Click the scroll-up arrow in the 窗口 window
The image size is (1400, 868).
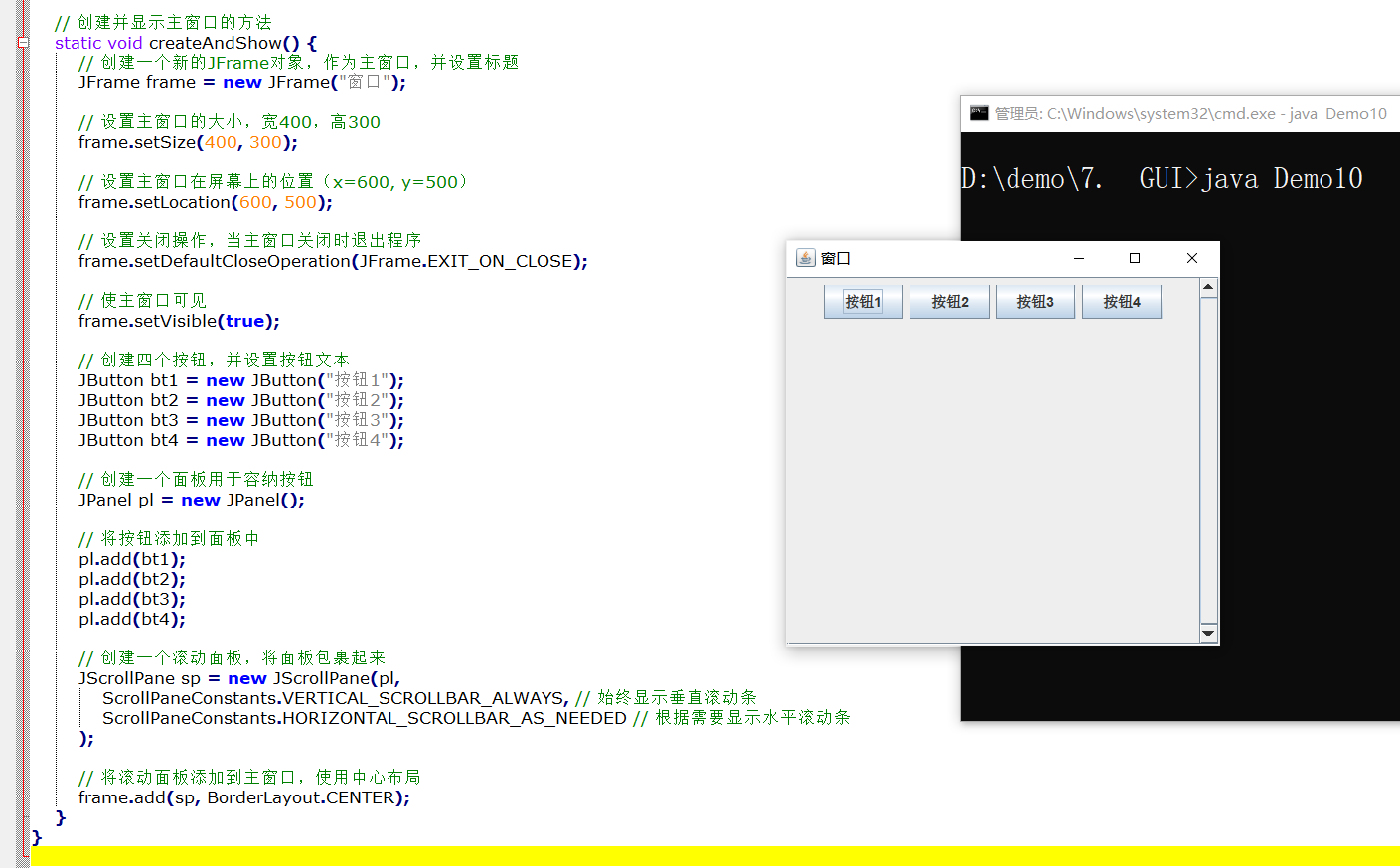1208,288
